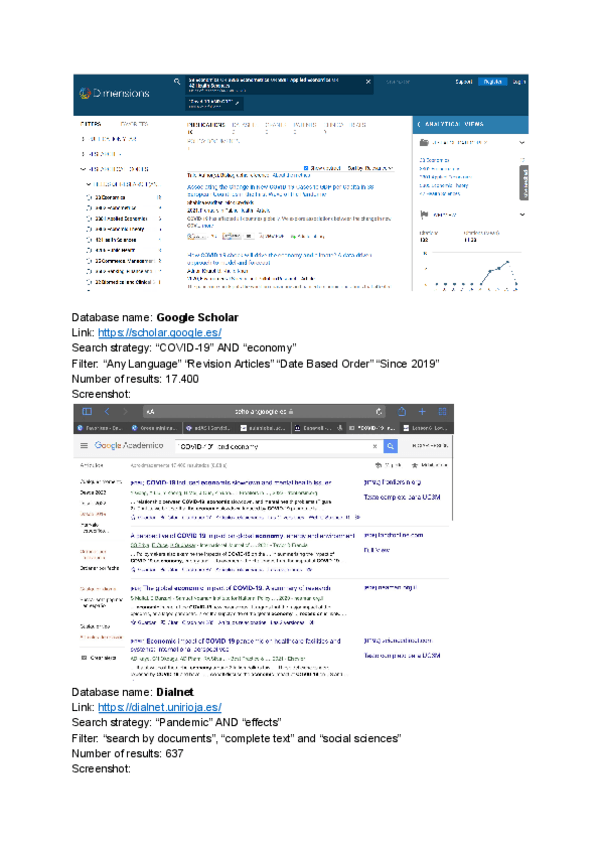Collapse the Fields of Research filter group
Image resolution: width=600 pixels, height=848 pixels.
click(x=89, y=184)
